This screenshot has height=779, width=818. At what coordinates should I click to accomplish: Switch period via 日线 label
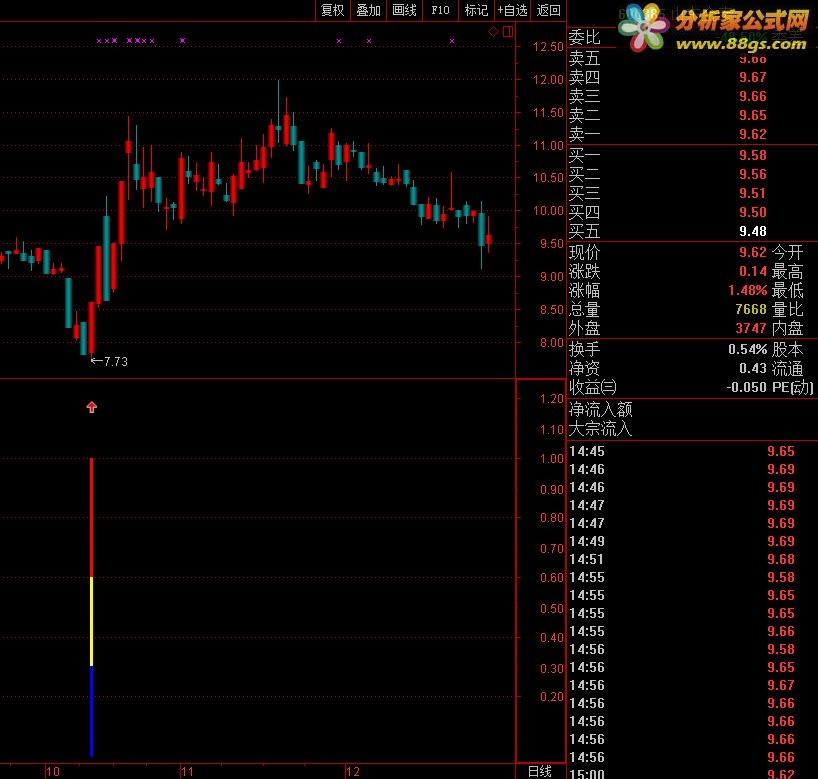tap(540, 771)
